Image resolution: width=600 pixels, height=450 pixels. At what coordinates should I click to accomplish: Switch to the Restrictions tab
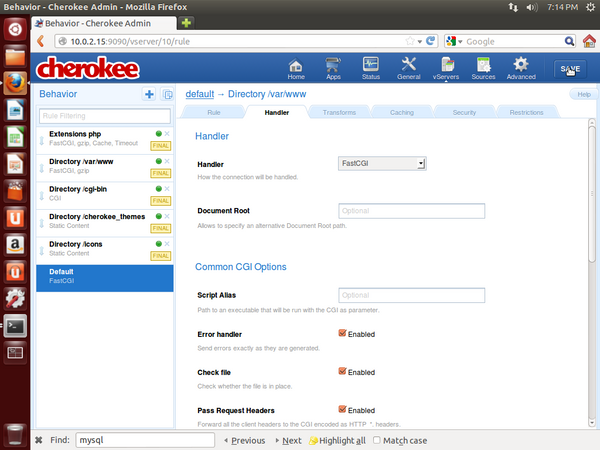click(x=527, y=112)
